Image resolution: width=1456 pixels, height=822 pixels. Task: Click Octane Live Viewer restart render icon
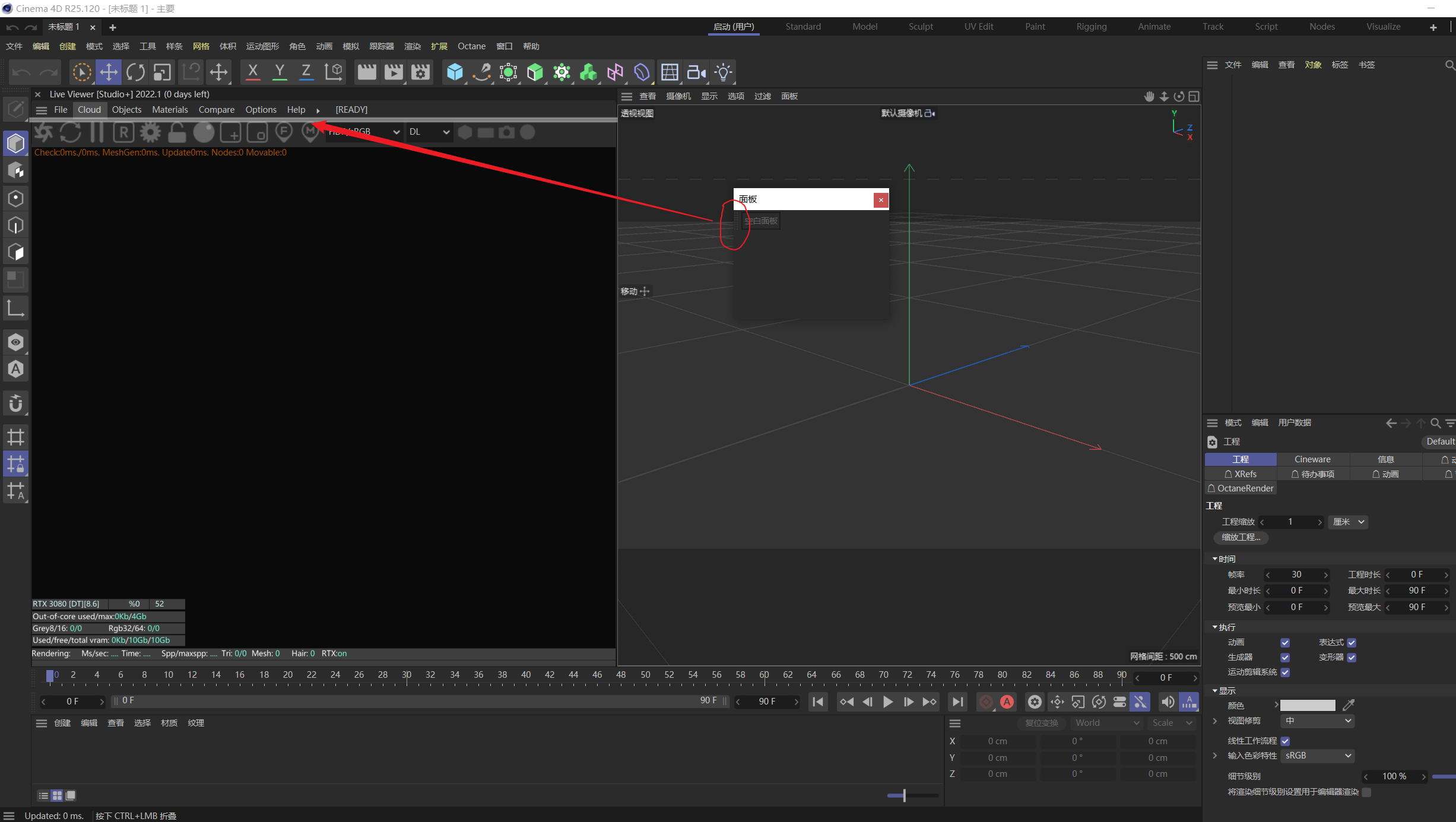(x=70, y=132)
